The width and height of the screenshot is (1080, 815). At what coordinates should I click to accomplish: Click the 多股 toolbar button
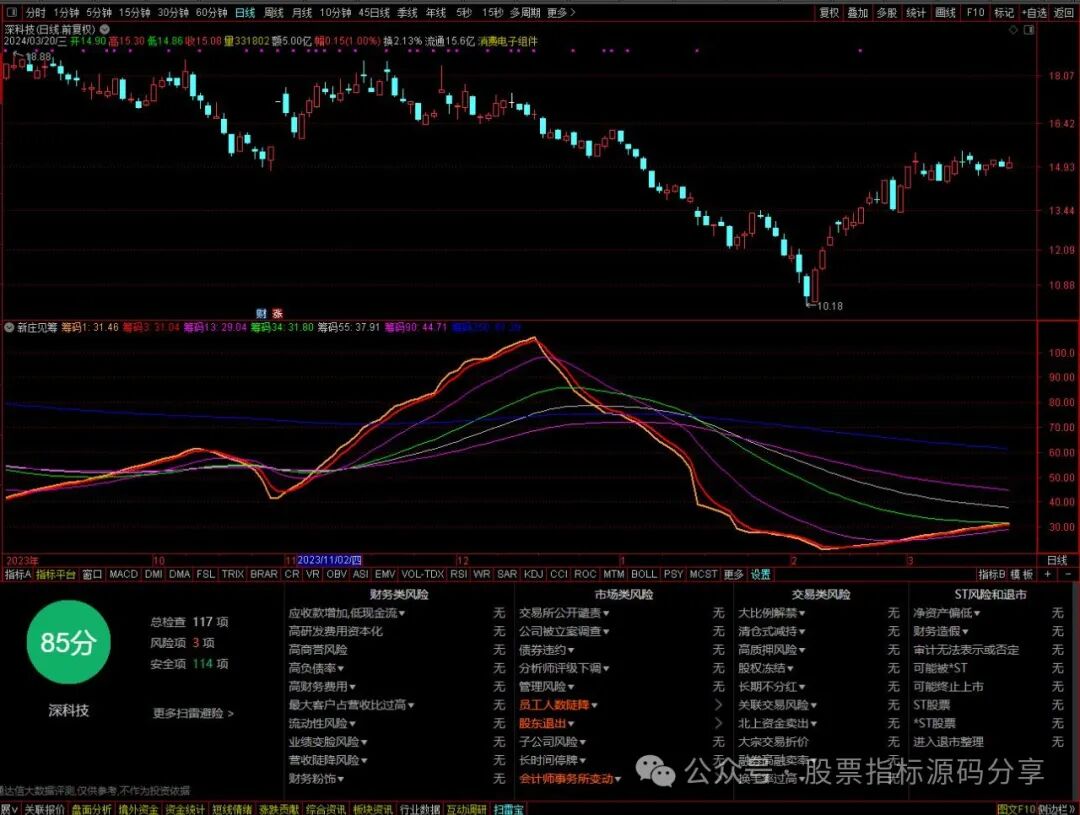pos(887,12)
